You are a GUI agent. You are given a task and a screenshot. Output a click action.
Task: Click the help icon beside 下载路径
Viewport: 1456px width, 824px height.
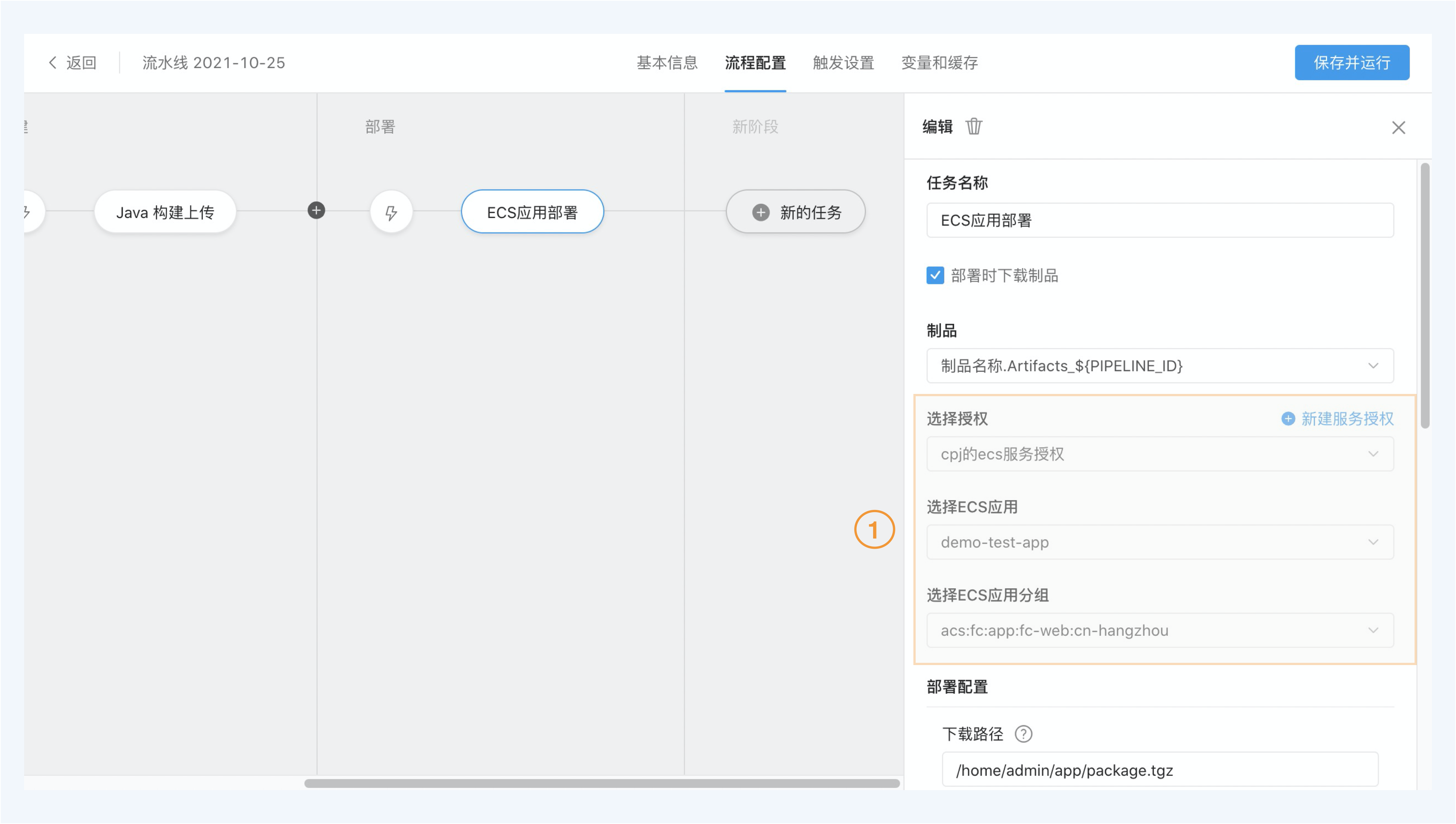pos(1023,734)
